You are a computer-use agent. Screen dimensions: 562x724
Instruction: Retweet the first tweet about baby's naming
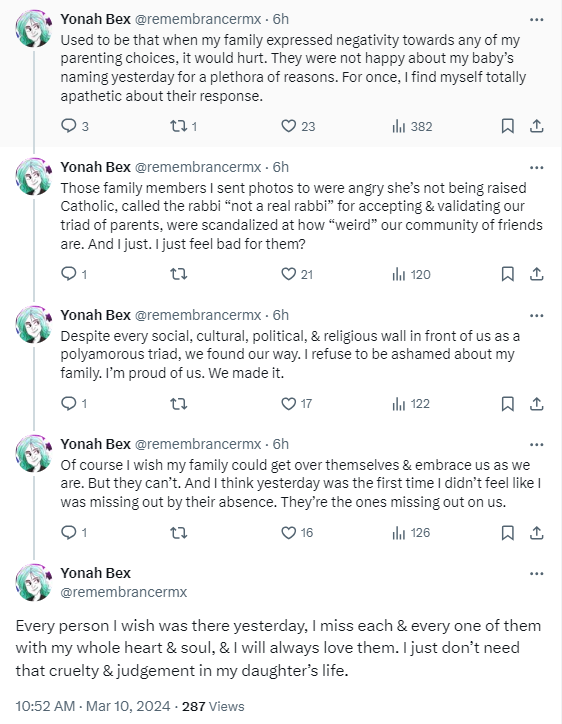(183, 126)
